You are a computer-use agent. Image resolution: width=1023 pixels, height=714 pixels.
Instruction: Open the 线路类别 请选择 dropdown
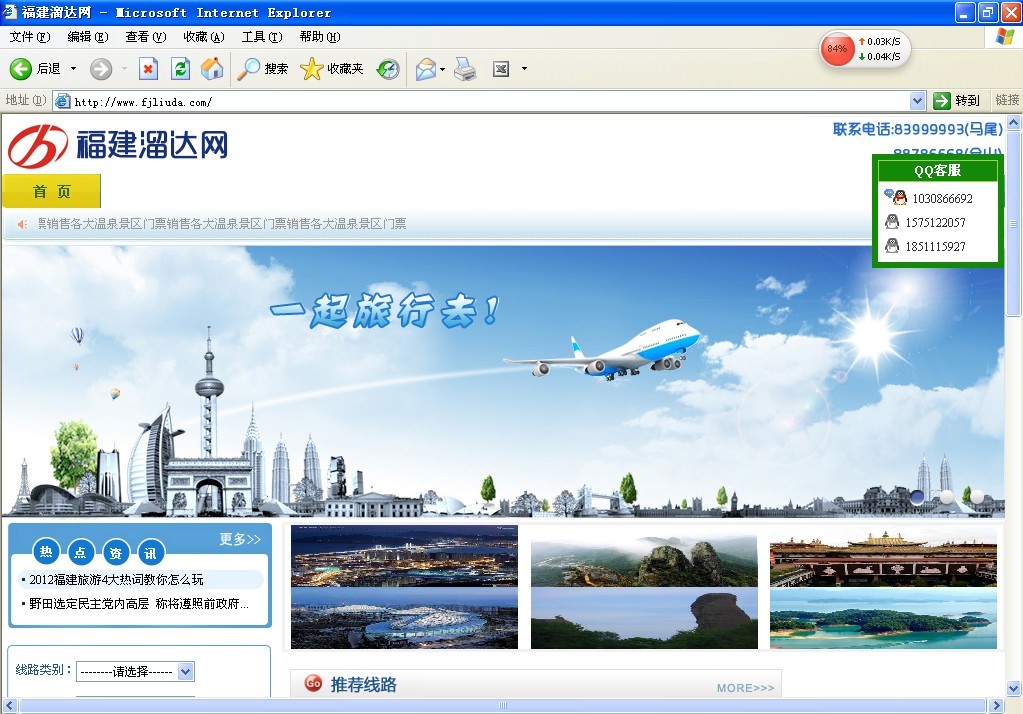click(135, 671)
